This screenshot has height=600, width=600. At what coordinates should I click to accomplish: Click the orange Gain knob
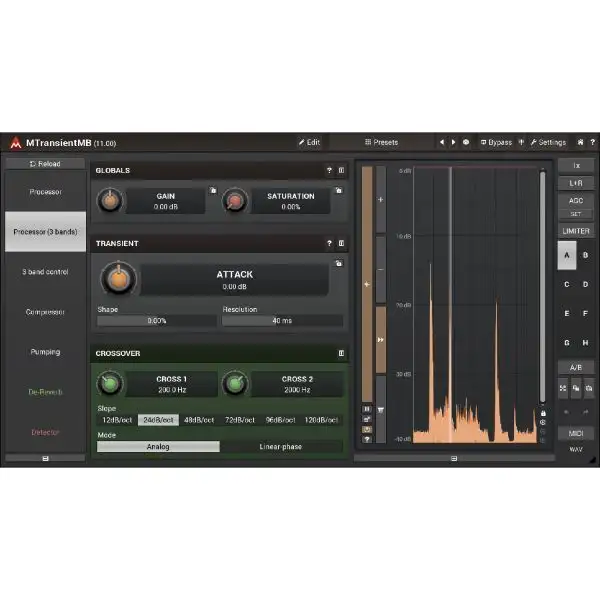coord(110,201)
